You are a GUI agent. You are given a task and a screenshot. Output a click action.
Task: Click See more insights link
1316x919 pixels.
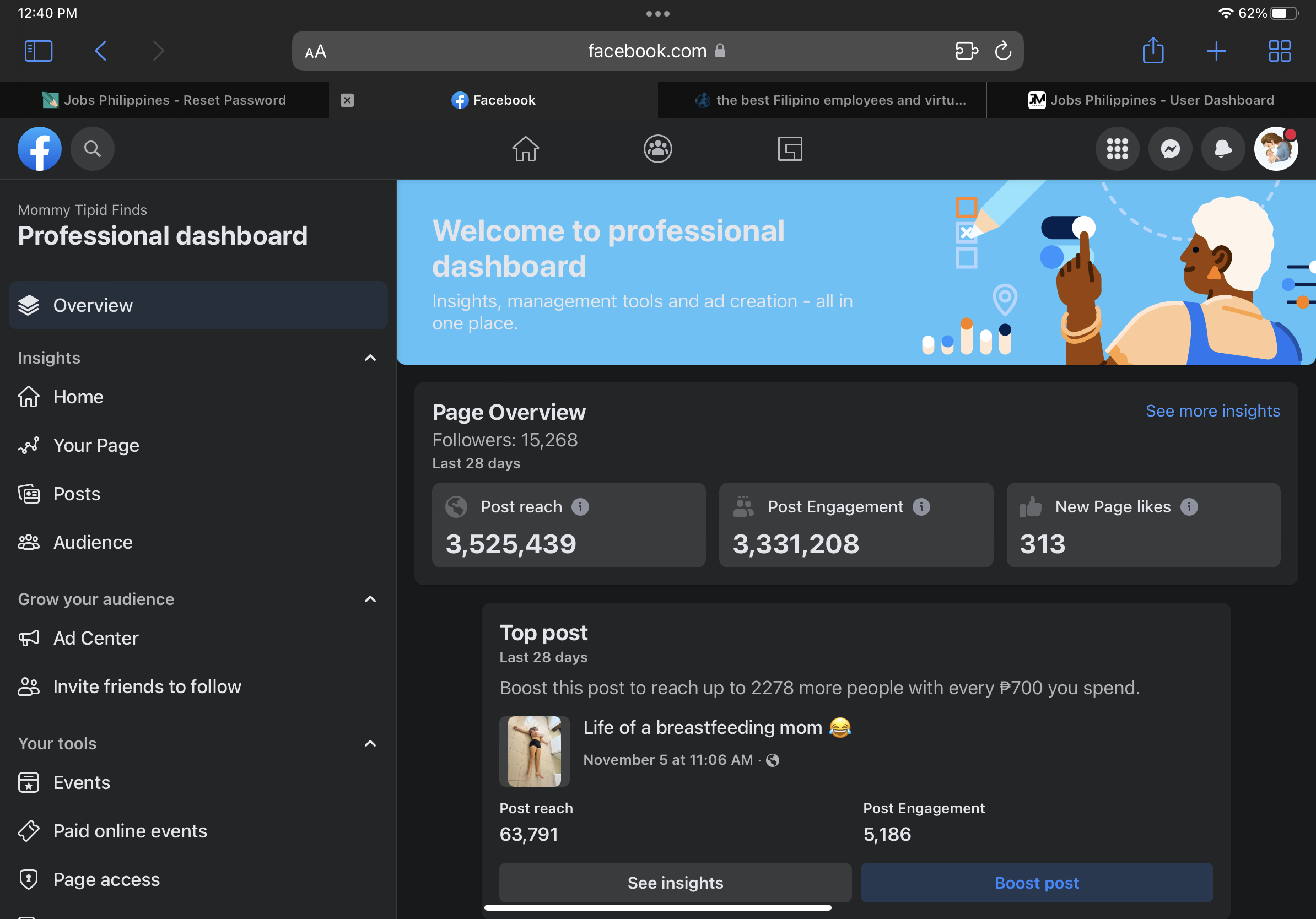coord(1212,411)
